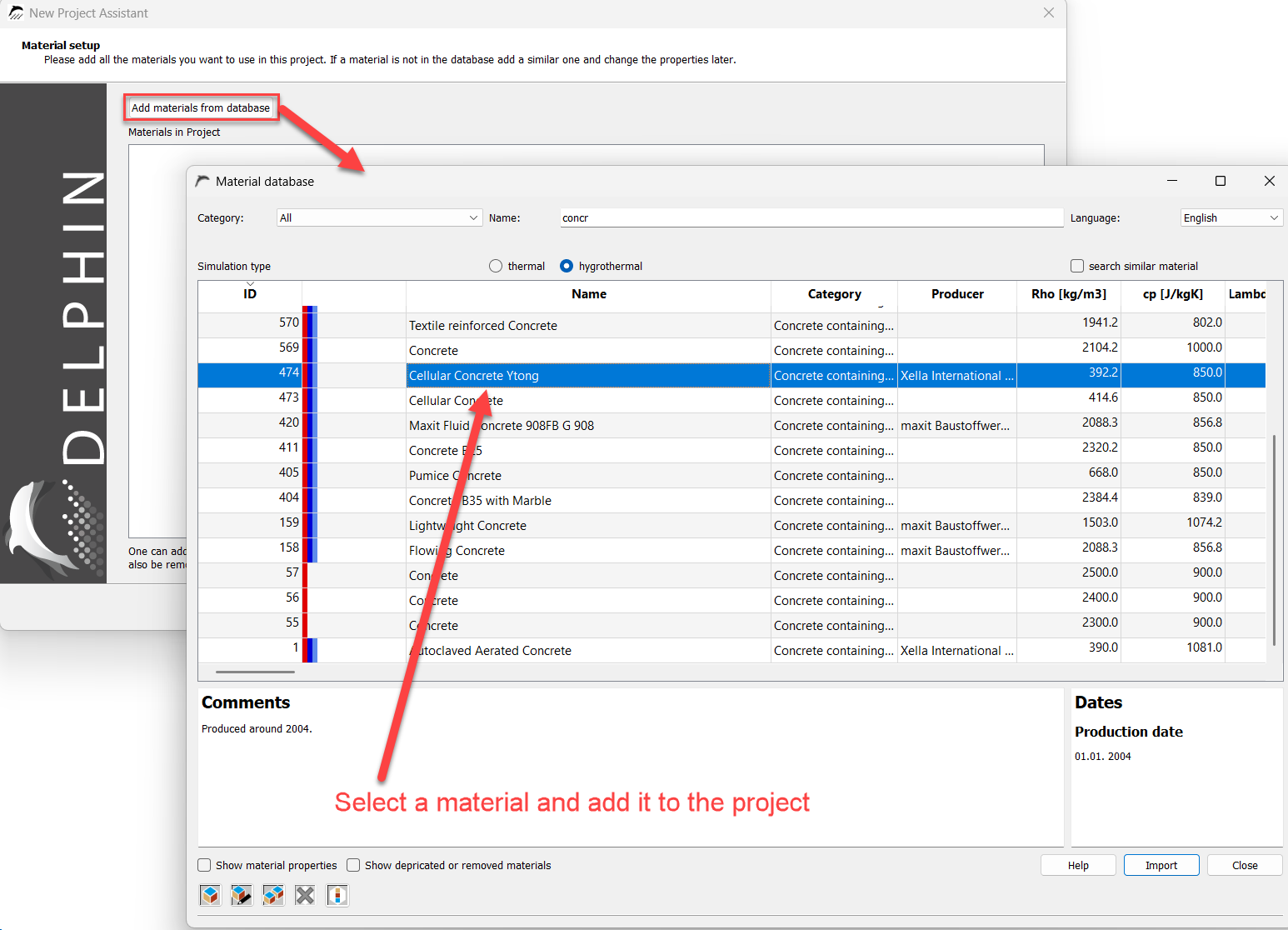This screenshot has height=930, width=1288.
Task: Select the hygrothermal simulation type radio button
Action: coord(567,266)
